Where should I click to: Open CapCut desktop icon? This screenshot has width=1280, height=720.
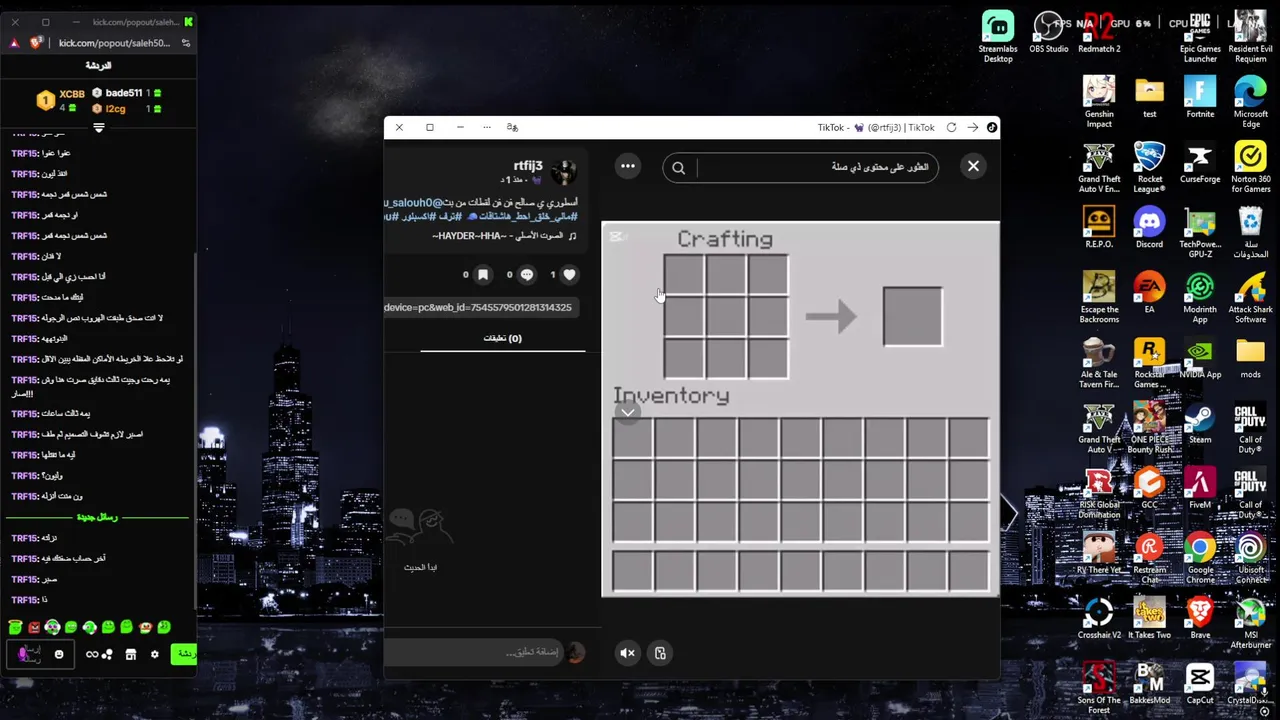1200,681
